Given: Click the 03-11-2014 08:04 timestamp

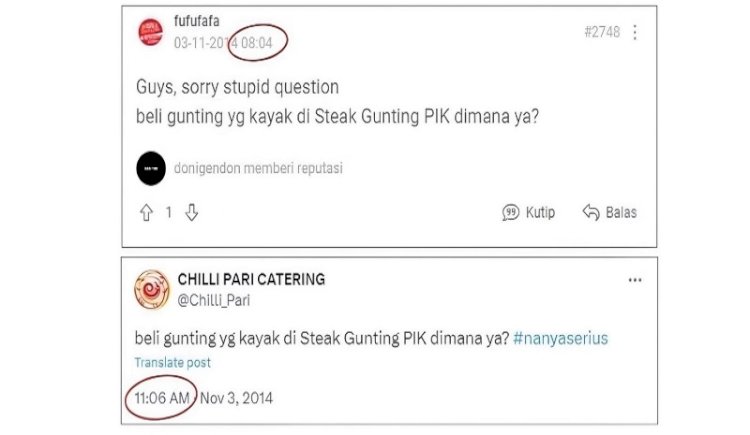Looking at the screenshot, I should pos(223,43).
